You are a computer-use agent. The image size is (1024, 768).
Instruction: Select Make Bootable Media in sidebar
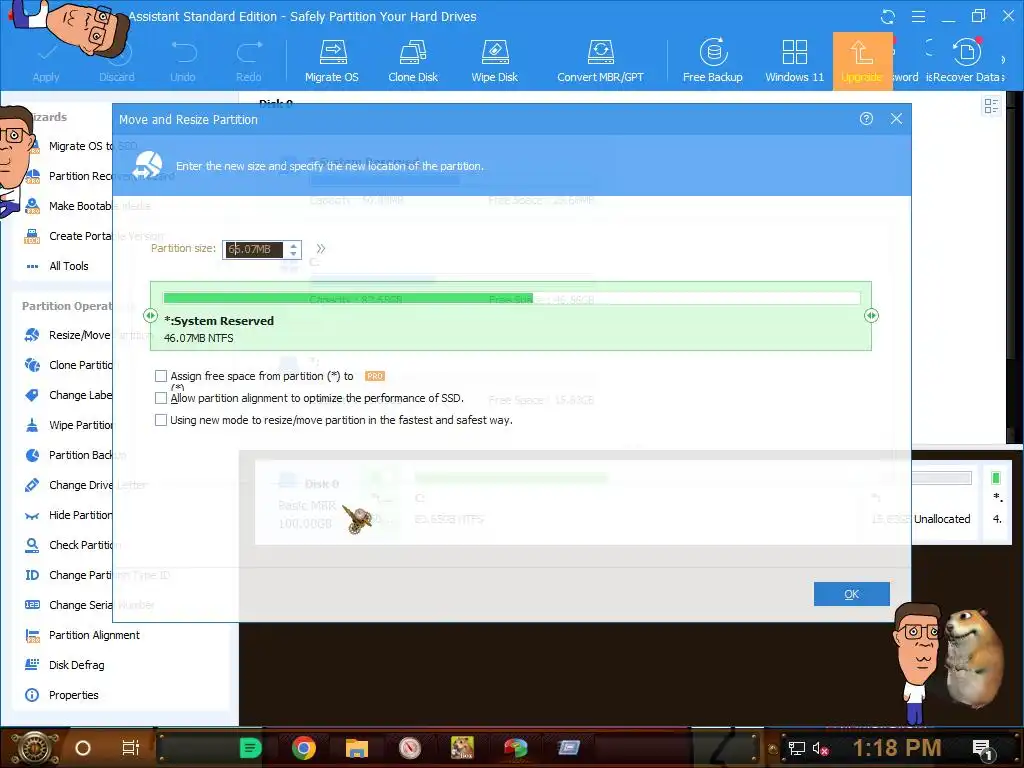[x=87, y=206]
